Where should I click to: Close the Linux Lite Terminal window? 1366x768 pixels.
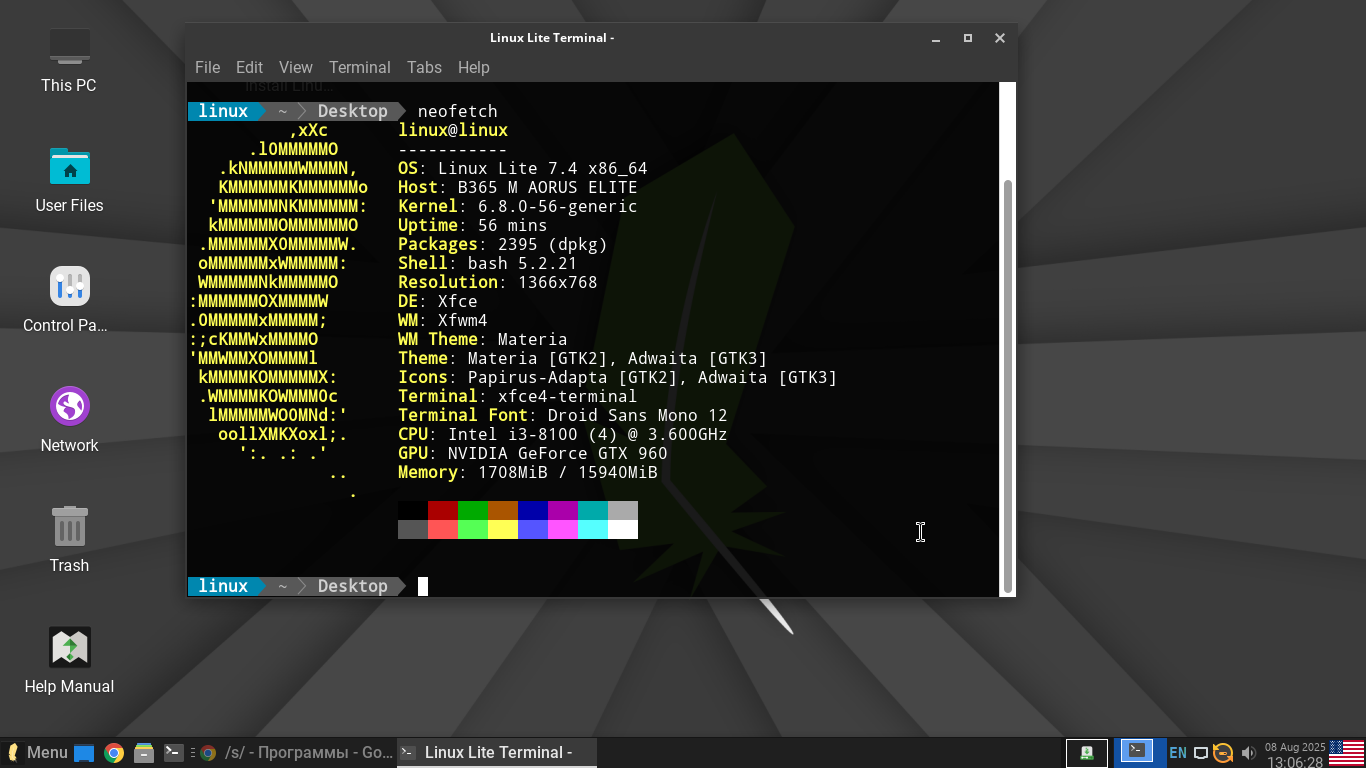point(1000,38)
